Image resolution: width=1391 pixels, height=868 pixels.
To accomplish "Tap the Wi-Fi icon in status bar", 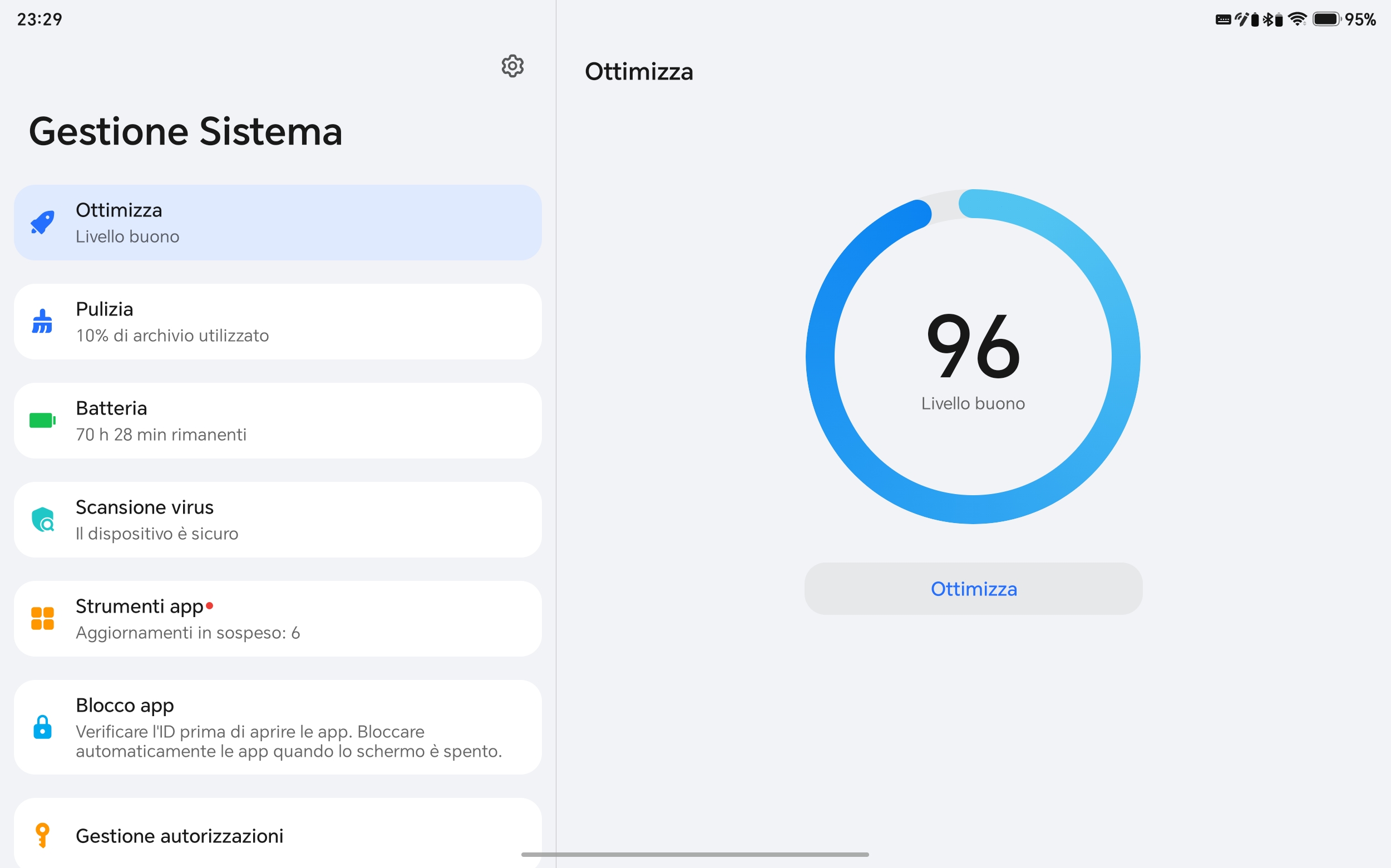I will click(1298, 19).
